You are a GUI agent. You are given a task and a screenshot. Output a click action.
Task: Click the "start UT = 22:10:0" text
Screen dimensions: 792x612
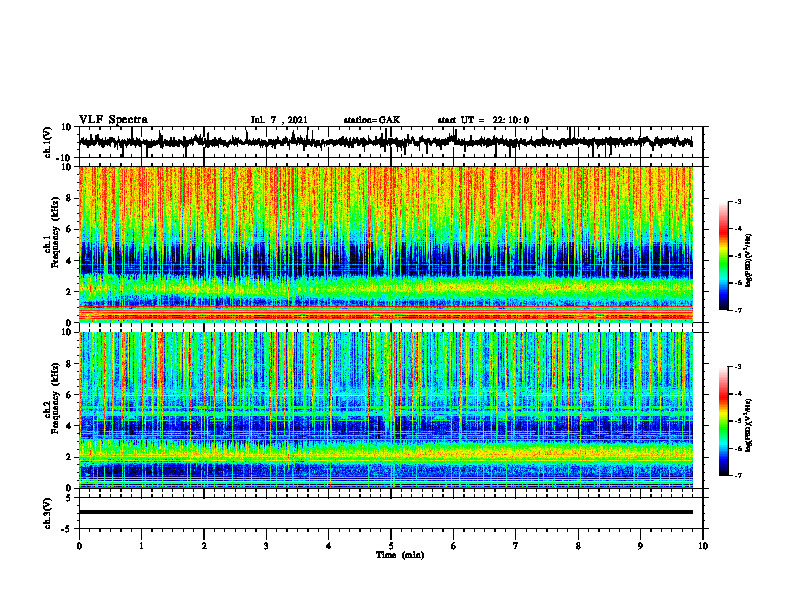pyautogui.click(x=483, y=120)
